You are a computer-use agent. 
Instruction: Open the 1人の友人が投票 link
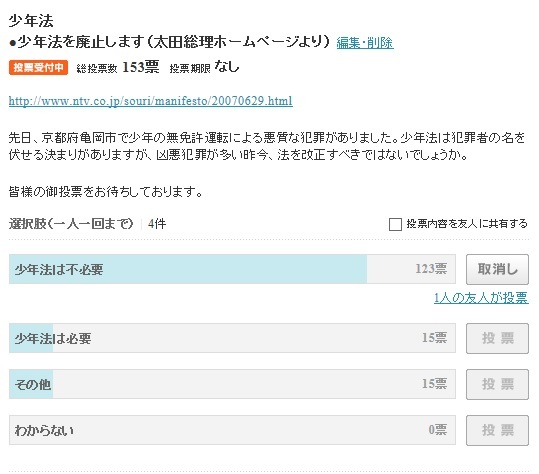point(481,298)
